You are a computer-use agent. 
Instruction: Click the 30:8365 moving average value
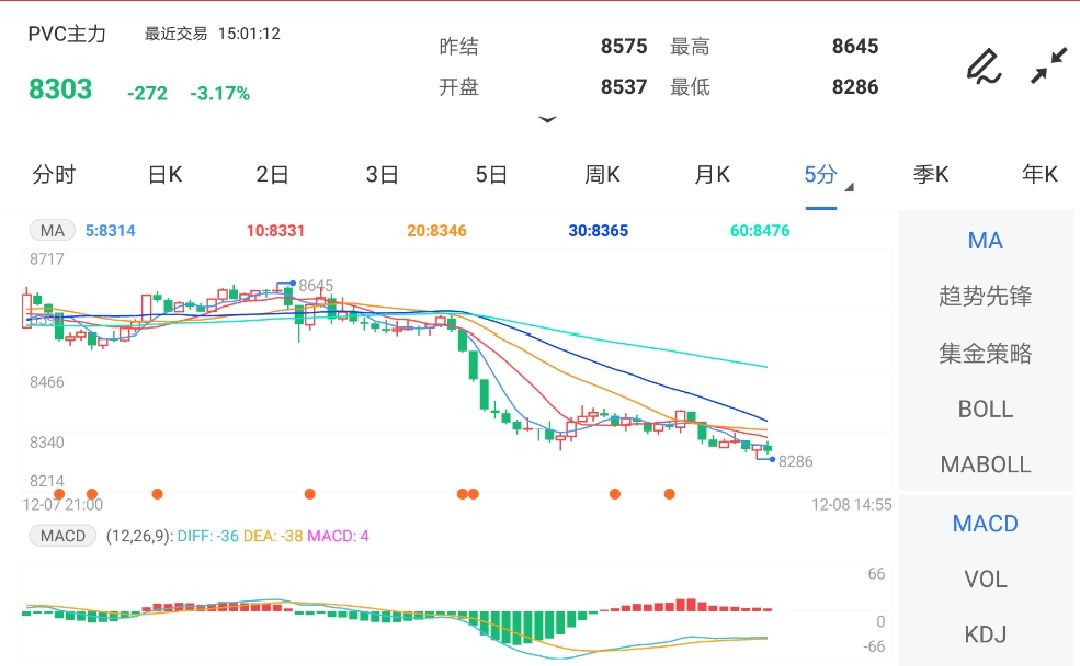point(598,231)
